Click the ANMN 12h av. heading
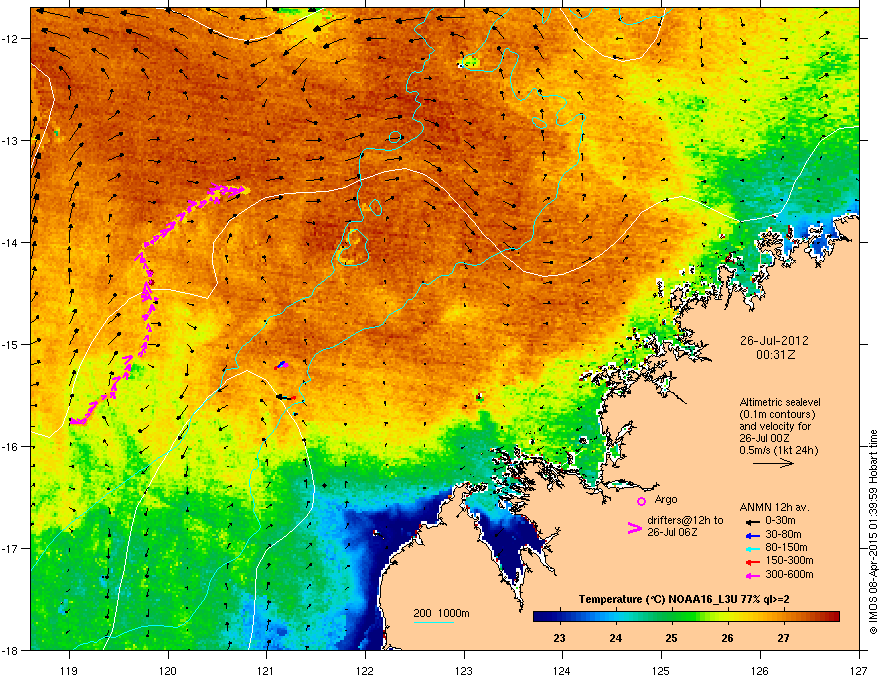 point(774,508)
